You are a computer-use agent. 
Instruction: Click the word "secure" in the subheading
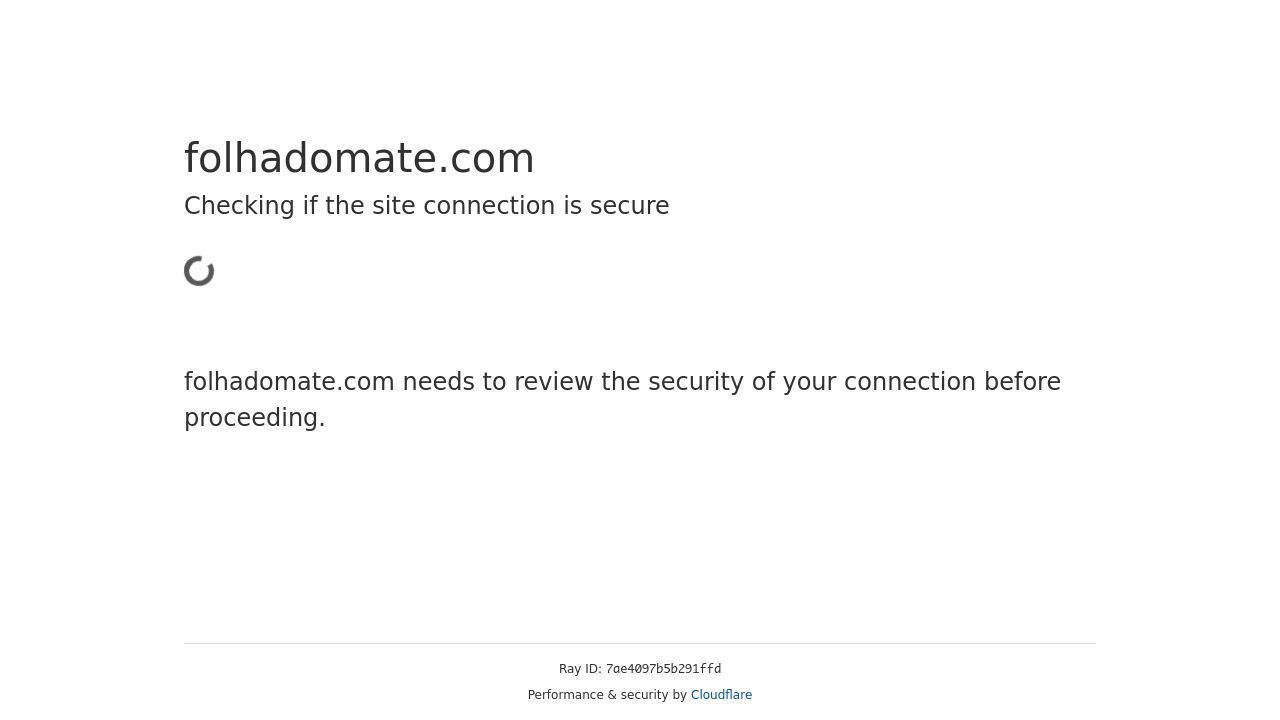pyautogui.click(x=629, y=206)
